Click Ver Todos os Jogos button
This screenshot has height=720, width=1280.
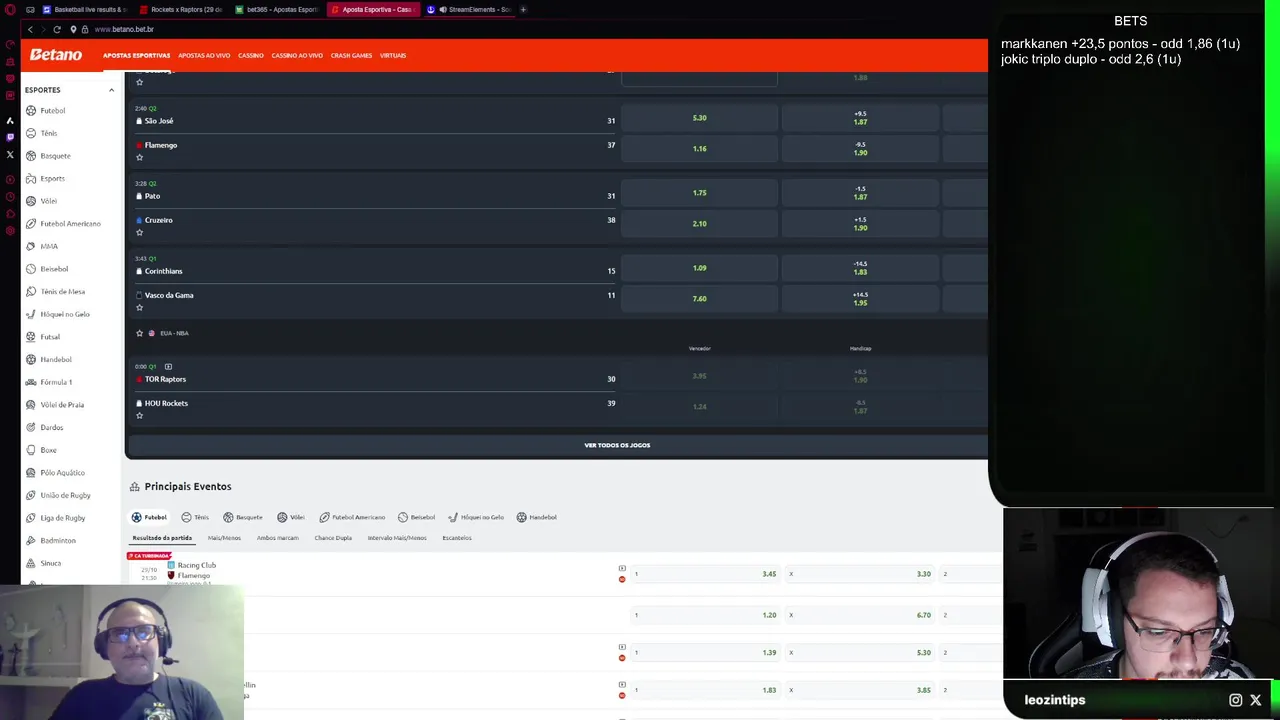click(617, 445)
